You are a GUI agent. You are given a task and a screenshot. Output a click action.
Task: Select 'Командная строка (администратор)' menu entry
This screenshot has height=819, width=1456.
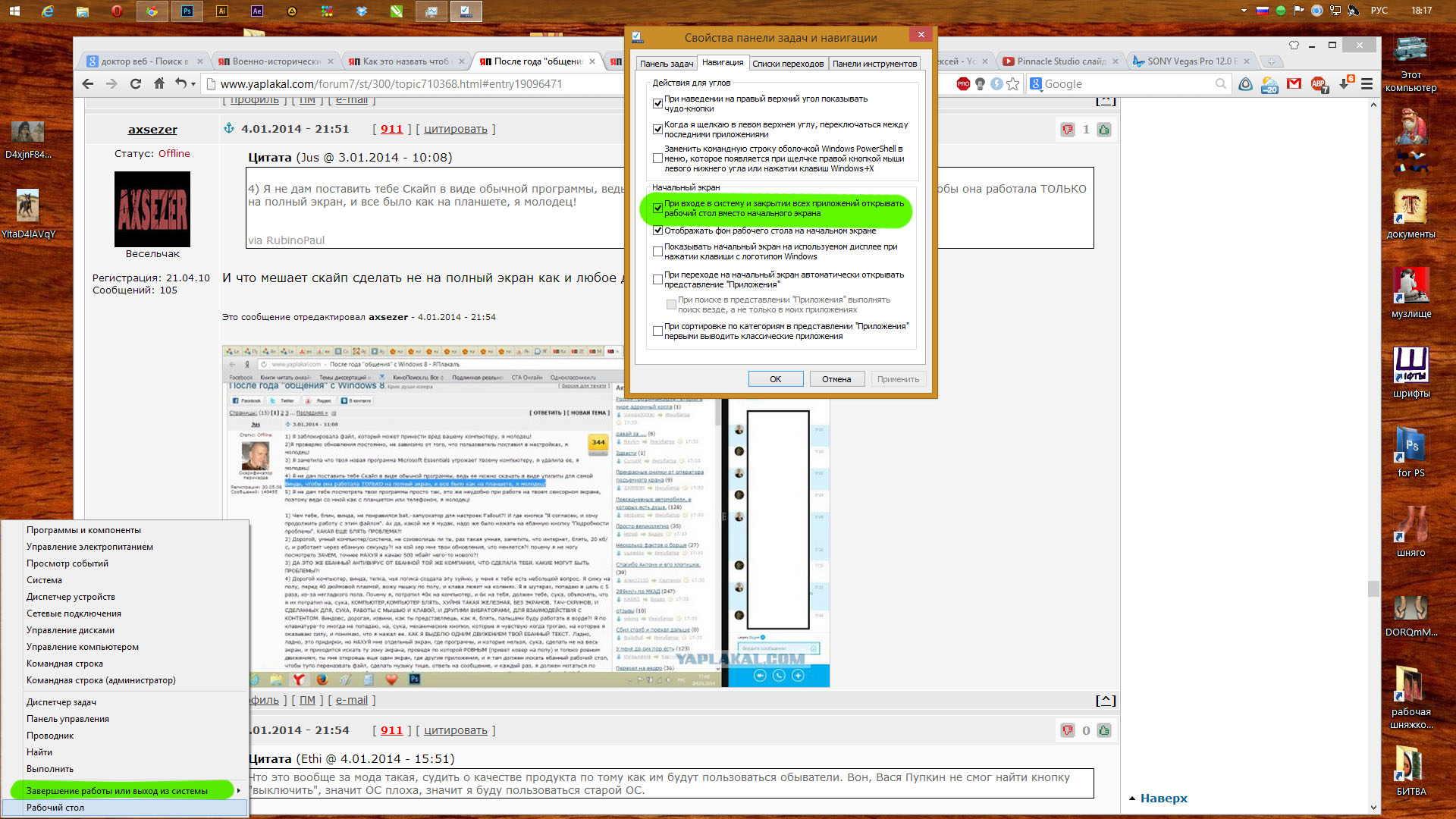pos(125,680)
